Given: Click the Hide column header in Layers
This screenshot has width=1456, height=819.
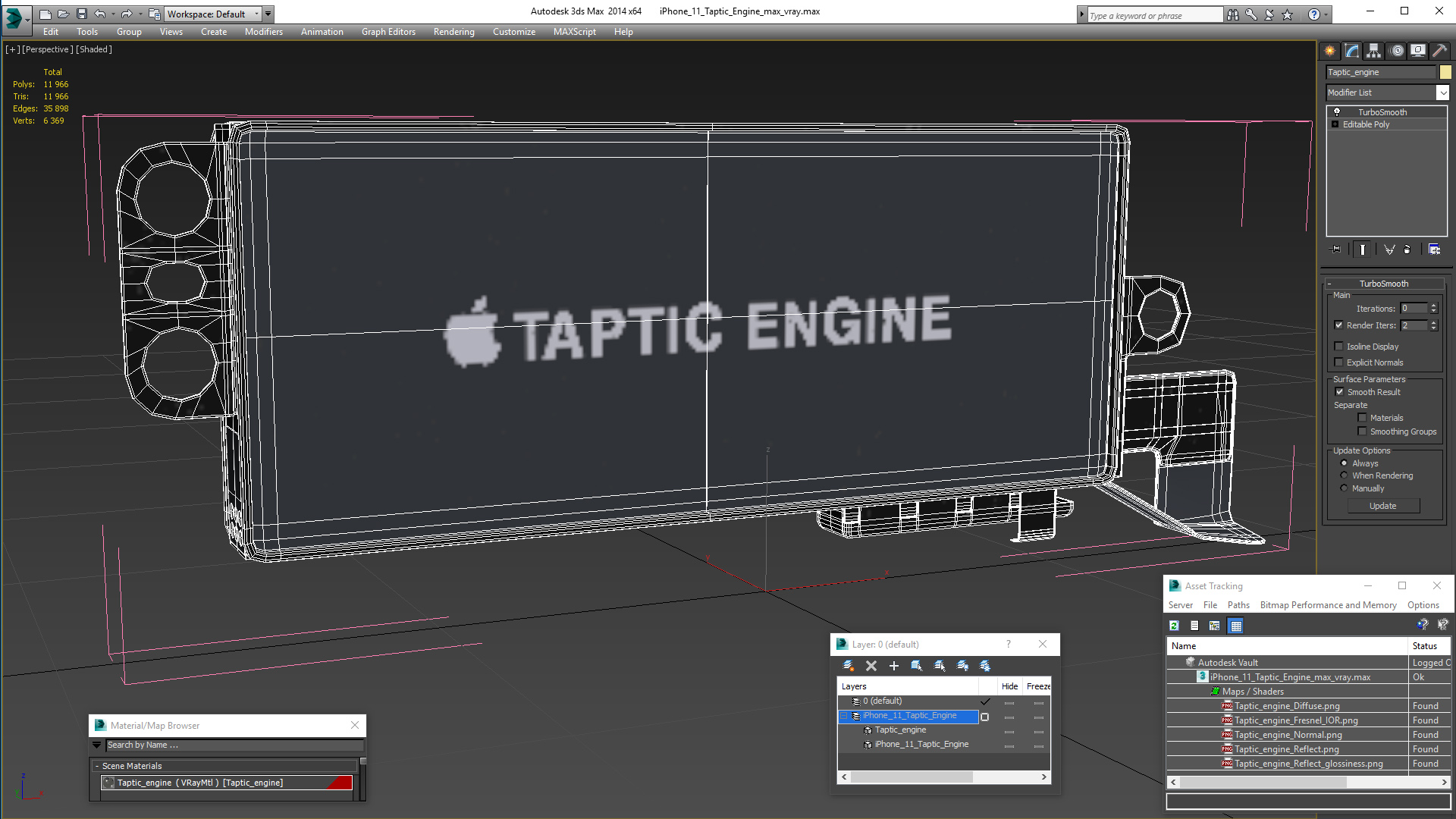Looking at the screenshot, I should click(1009, 686).
